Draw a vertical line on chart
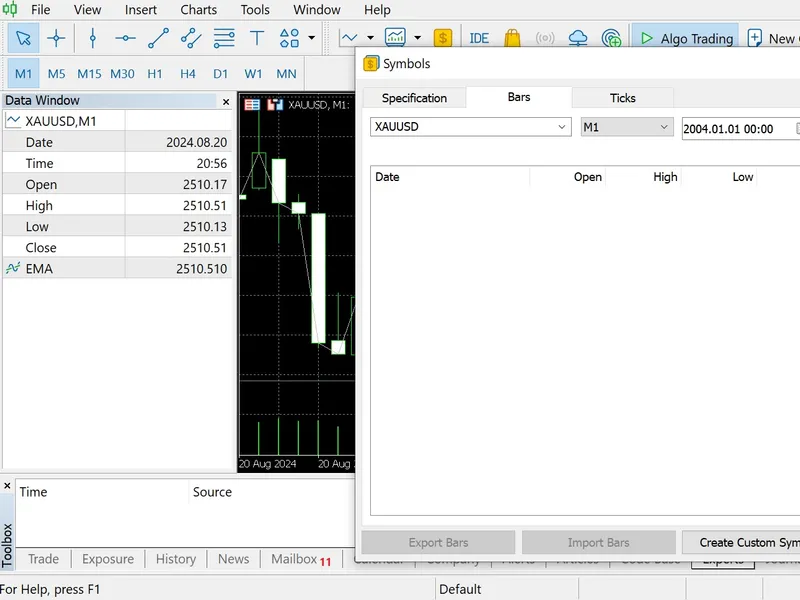Image resolution: width=800 pixels, height=600 pixels. (92, 38)
